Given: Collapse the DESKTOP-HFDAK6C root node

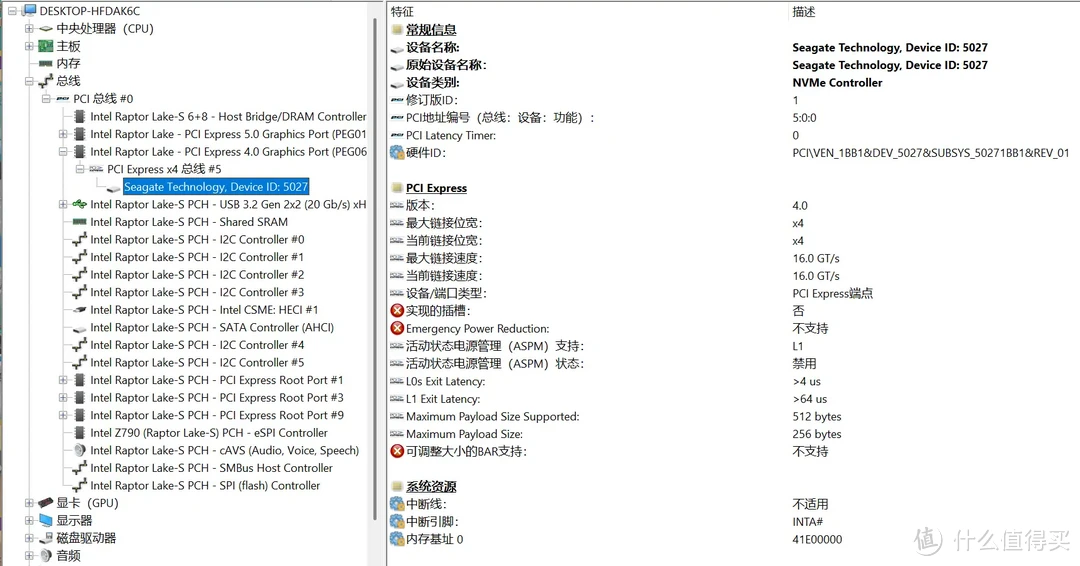Looking at the screenshot, I should point(12,11).
